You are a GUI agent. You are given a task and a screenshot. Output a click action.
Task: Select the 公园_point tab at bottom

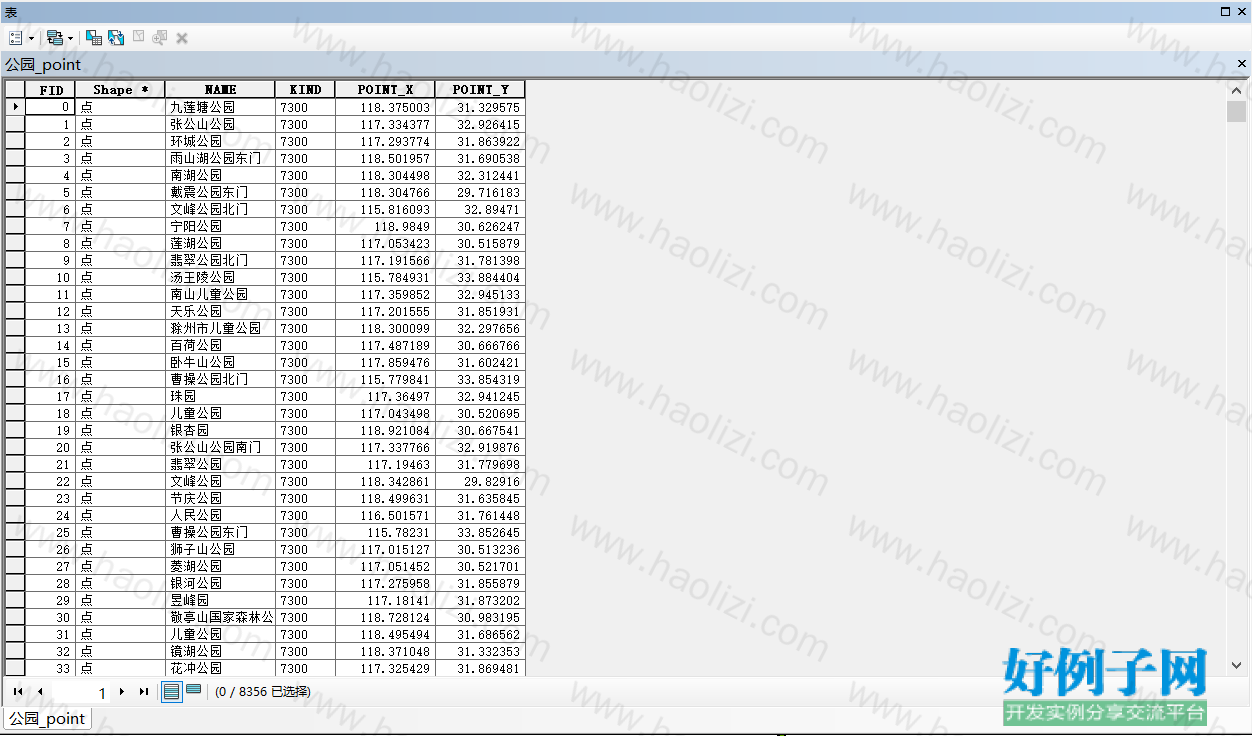[47, 718]
